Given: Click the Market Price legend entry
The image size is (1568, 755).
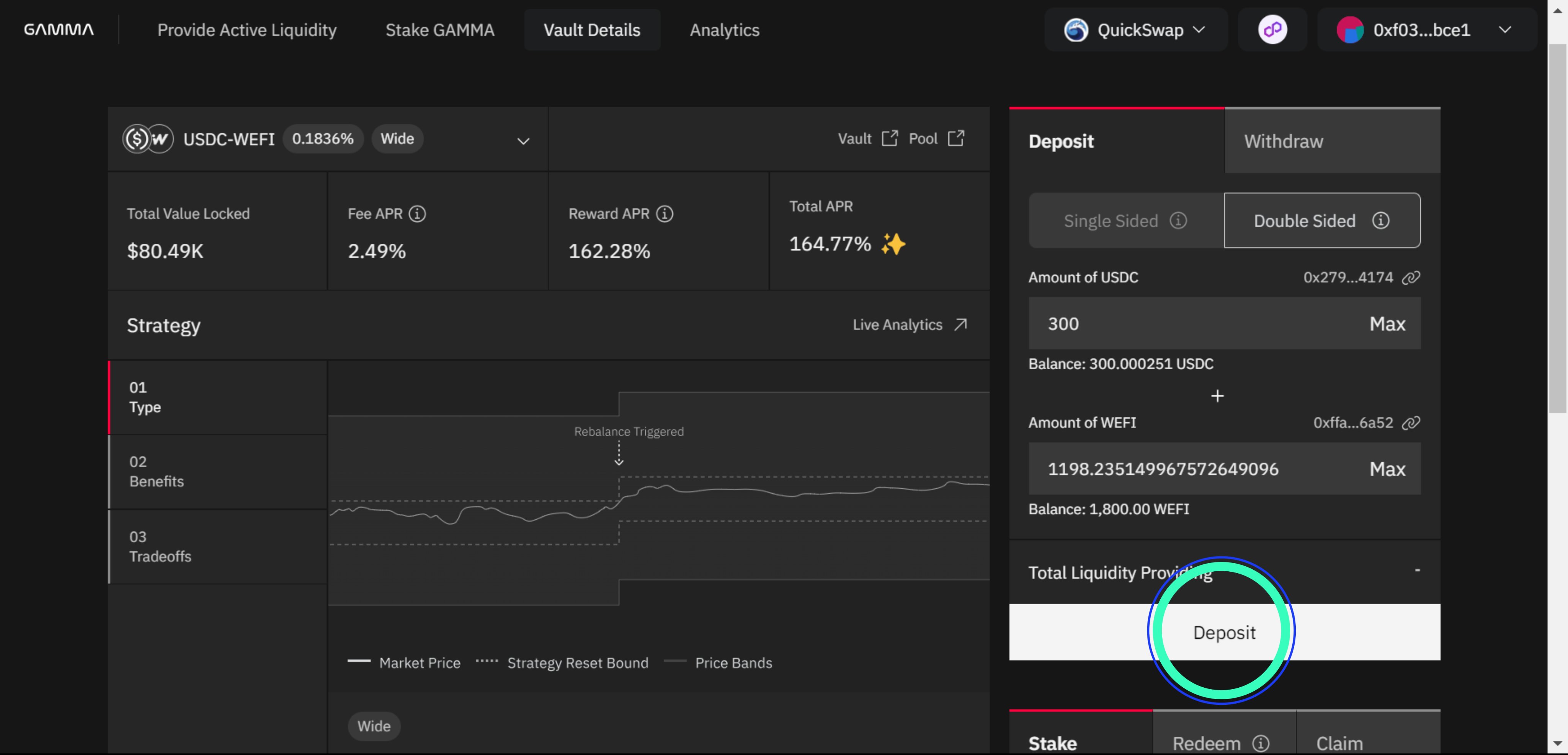Looking at the screenshot, I should 404,662.
